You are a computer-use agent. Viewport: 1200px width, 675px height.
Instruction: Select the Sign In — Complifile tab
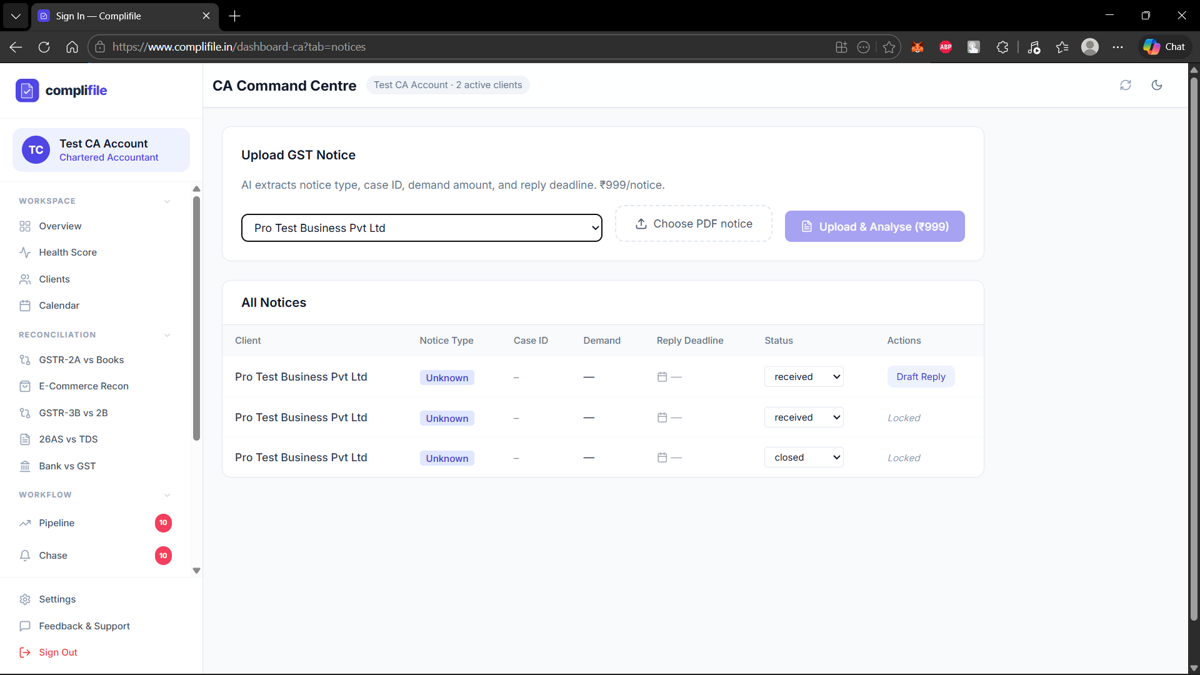[124, 16]
